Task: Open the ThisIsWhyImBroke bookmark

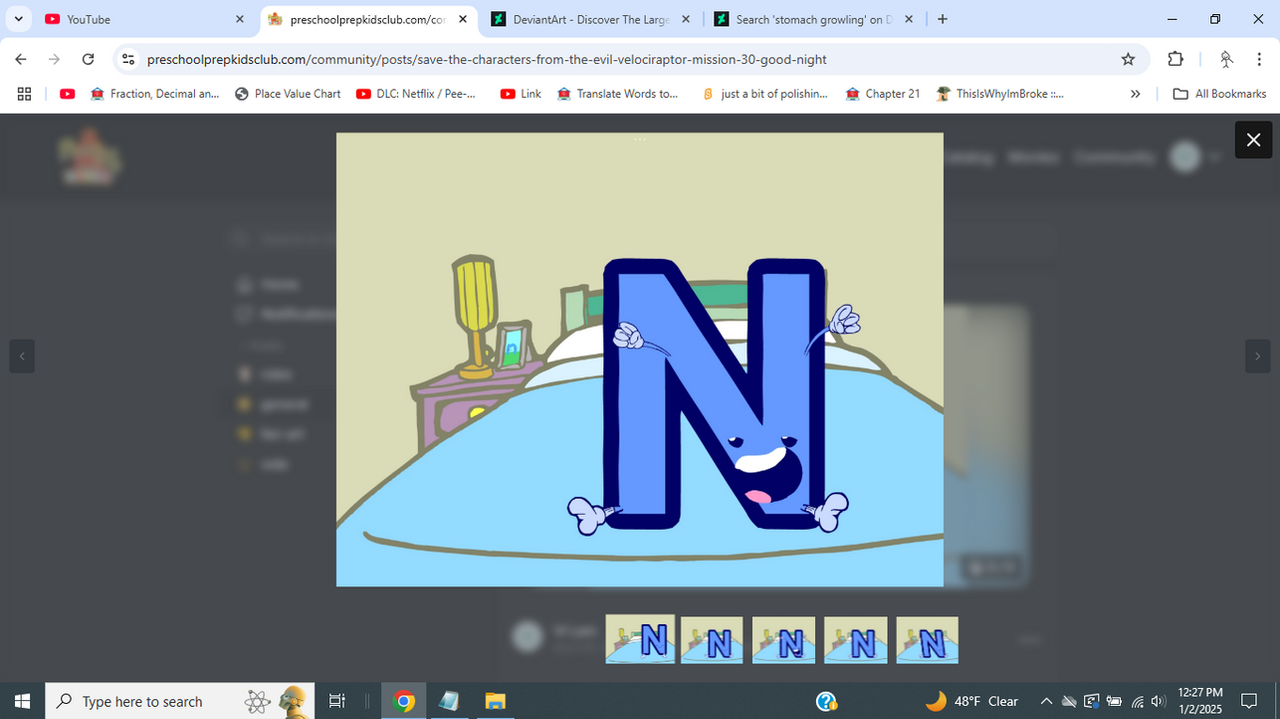Action: coord(1000,94)
